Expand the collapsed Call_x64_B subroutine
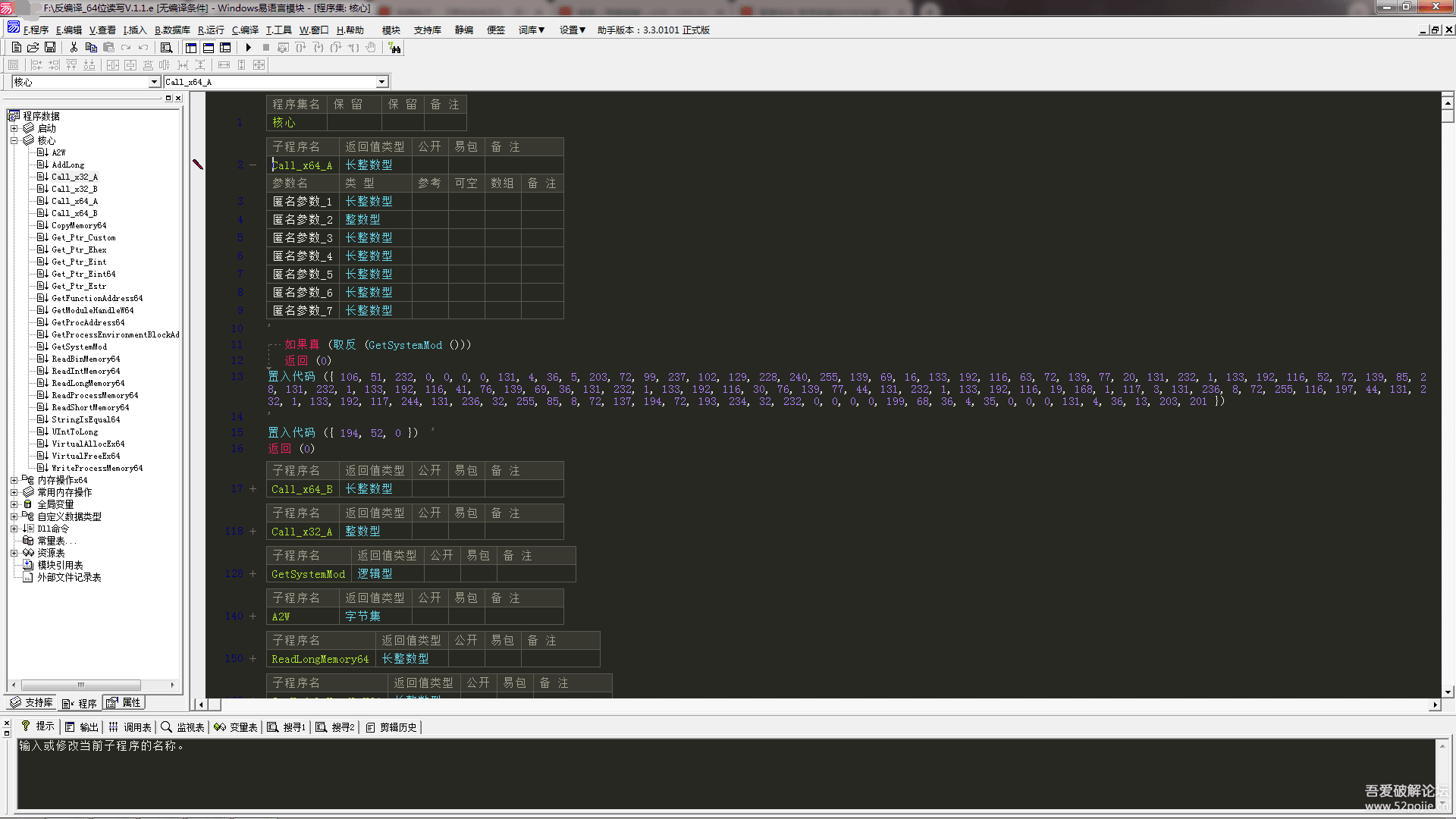1456x819 pixels. (253, 489)
